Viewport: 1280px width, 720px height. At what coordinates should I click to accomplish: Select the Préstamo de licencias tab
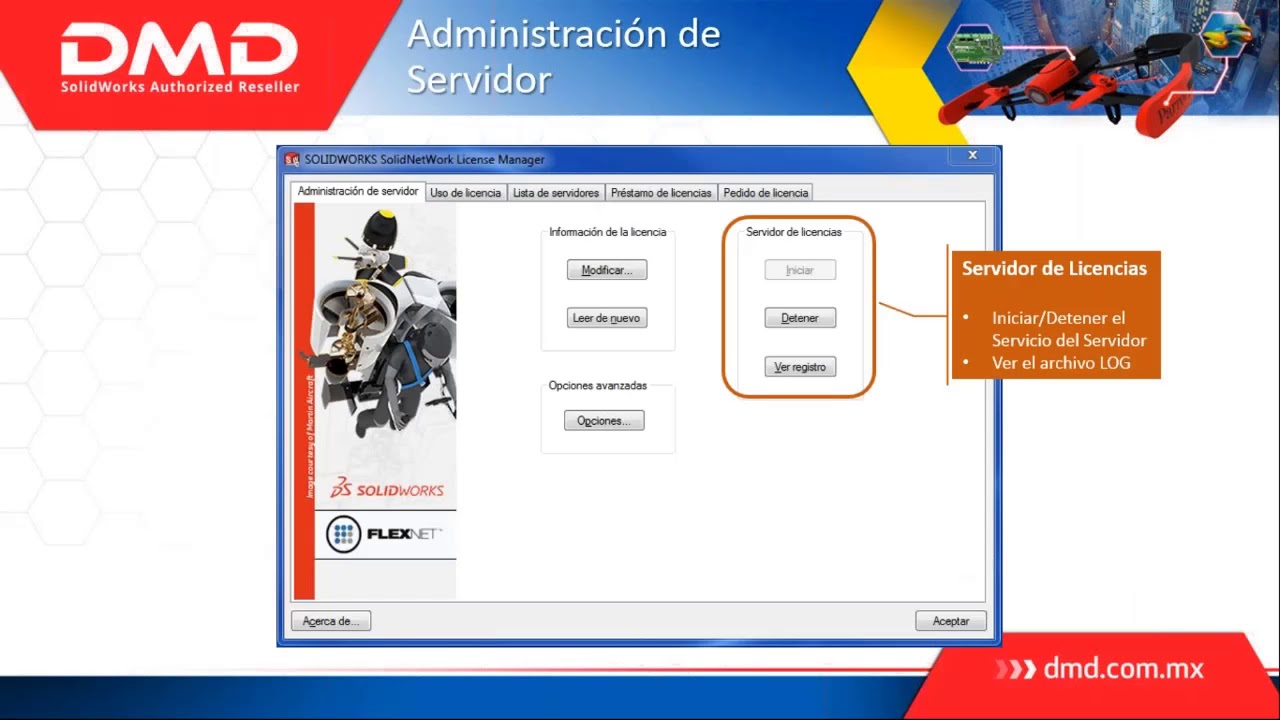click(661, 193)
